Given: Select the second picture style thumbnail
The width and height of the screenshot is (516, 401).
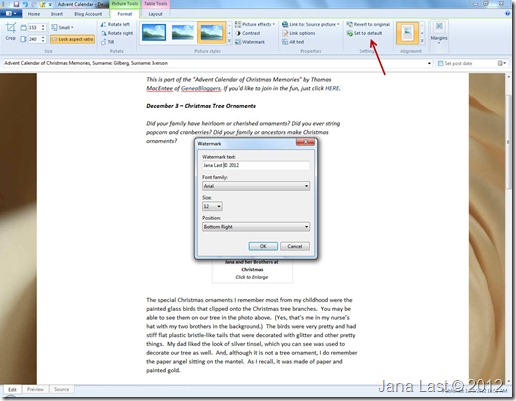Looking at the screenshot, I should coord(183,33).
